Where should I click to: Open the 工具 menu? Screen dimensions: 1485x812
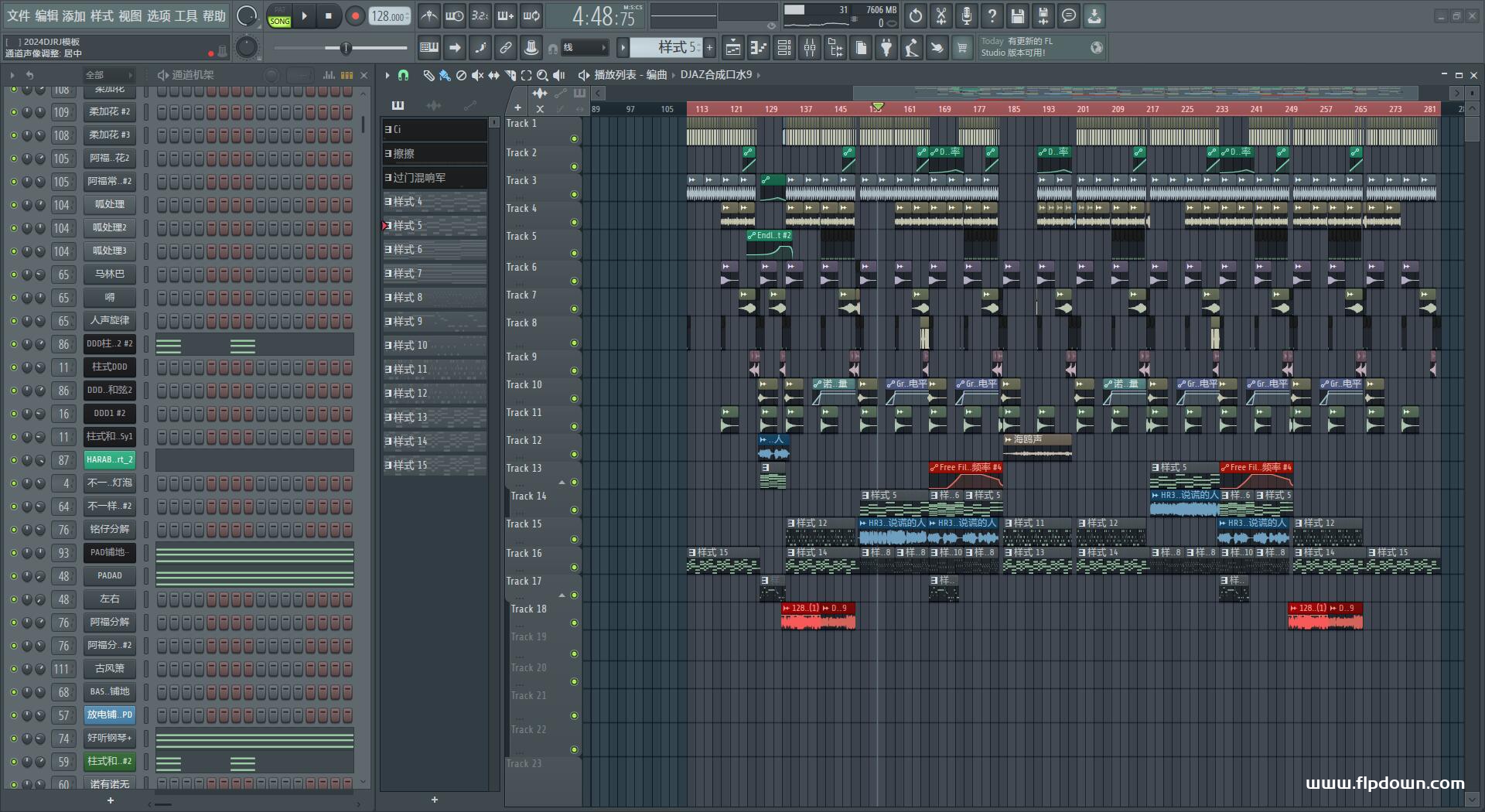186,15
